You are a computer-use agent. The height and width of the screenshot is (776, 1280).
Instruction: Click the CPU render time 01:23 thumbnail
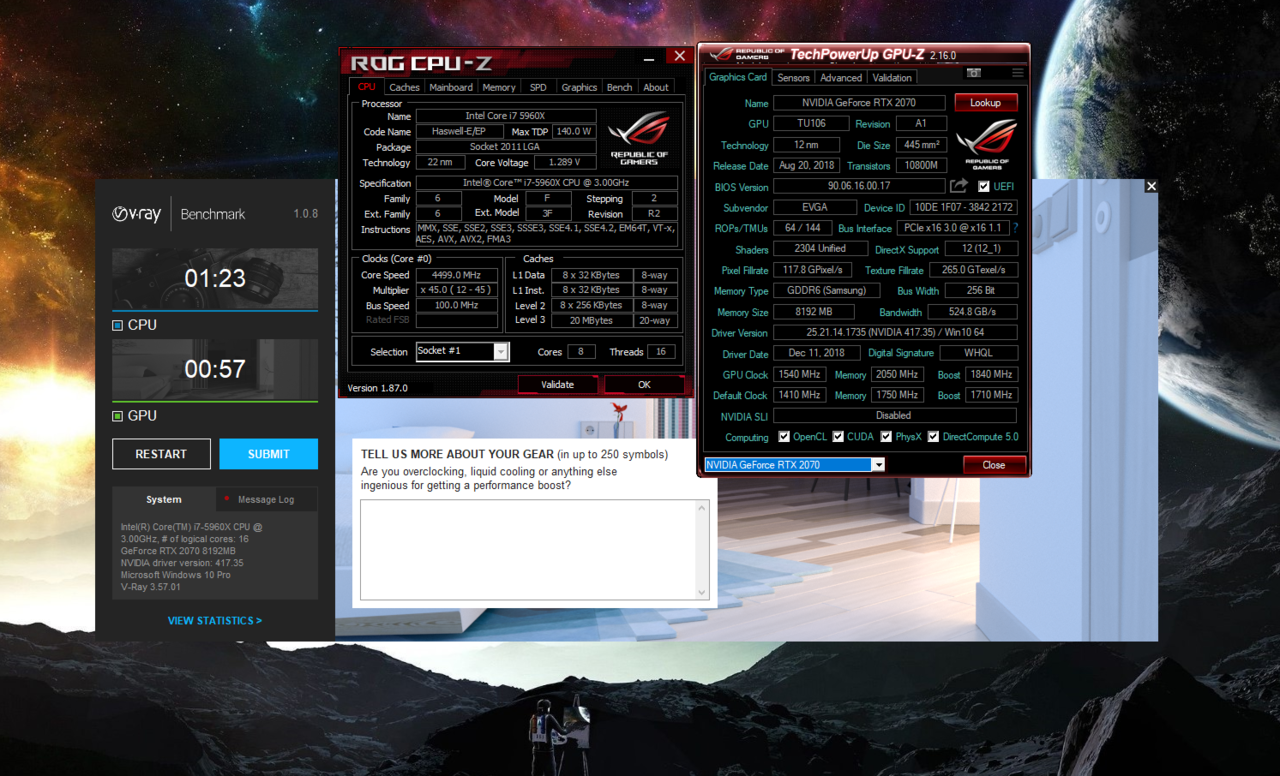215,278
